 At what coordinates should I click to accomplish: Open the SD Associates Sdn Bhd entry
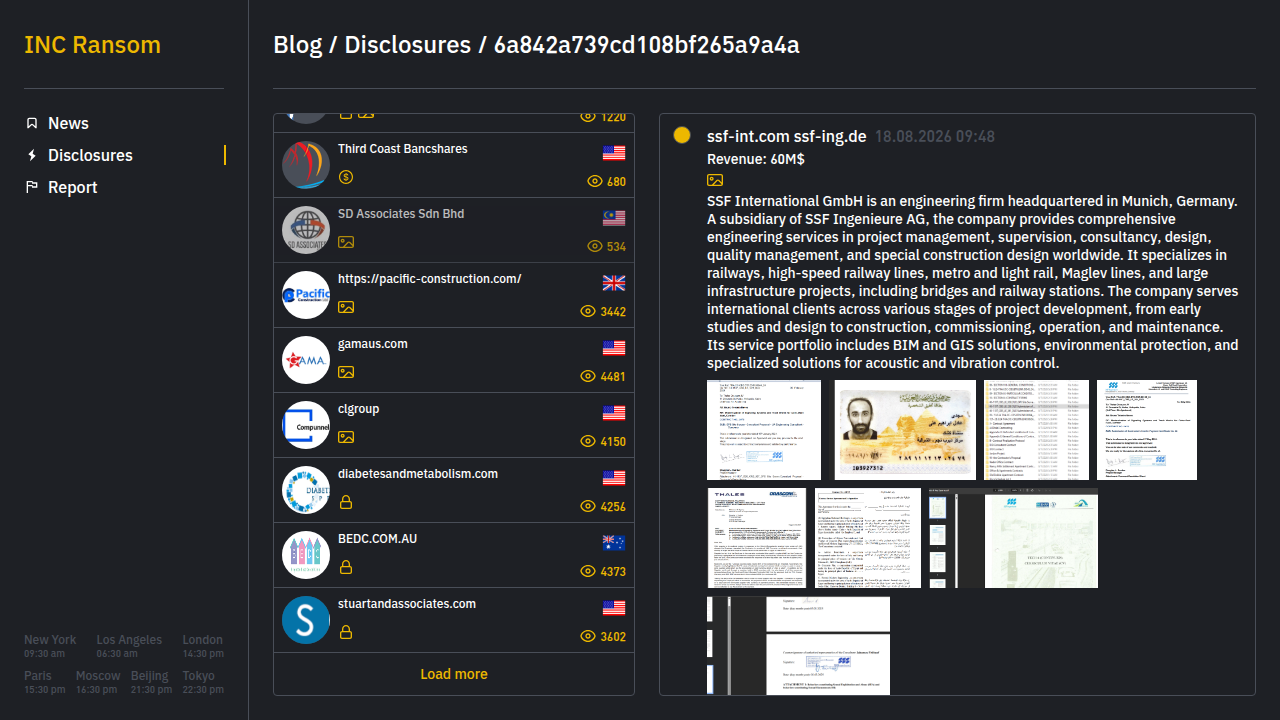click(454, 230)
